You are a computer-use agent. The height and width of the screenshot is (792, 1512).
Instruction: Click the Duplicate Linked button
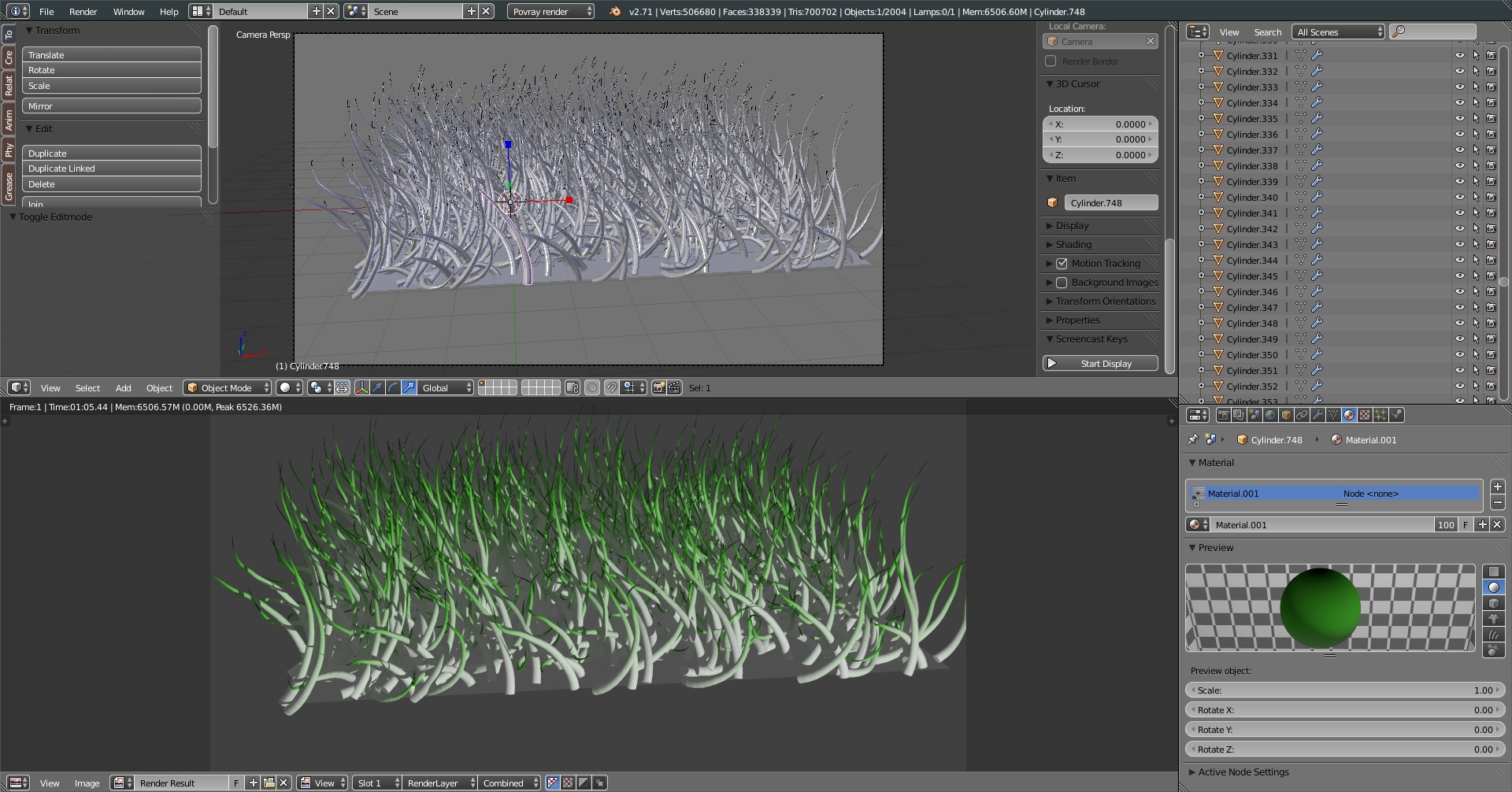click(x=111, y=168)
